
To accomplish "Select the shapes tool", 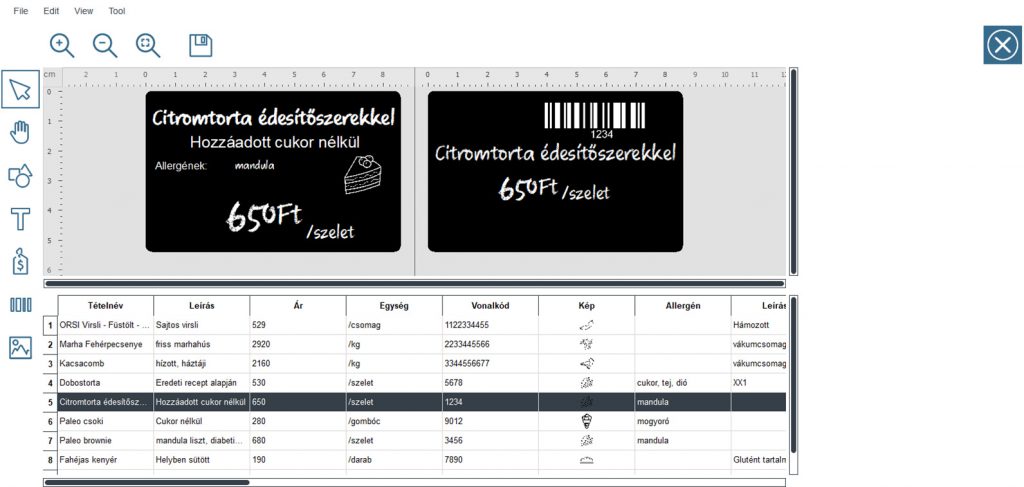I will (x=20, y=176).
